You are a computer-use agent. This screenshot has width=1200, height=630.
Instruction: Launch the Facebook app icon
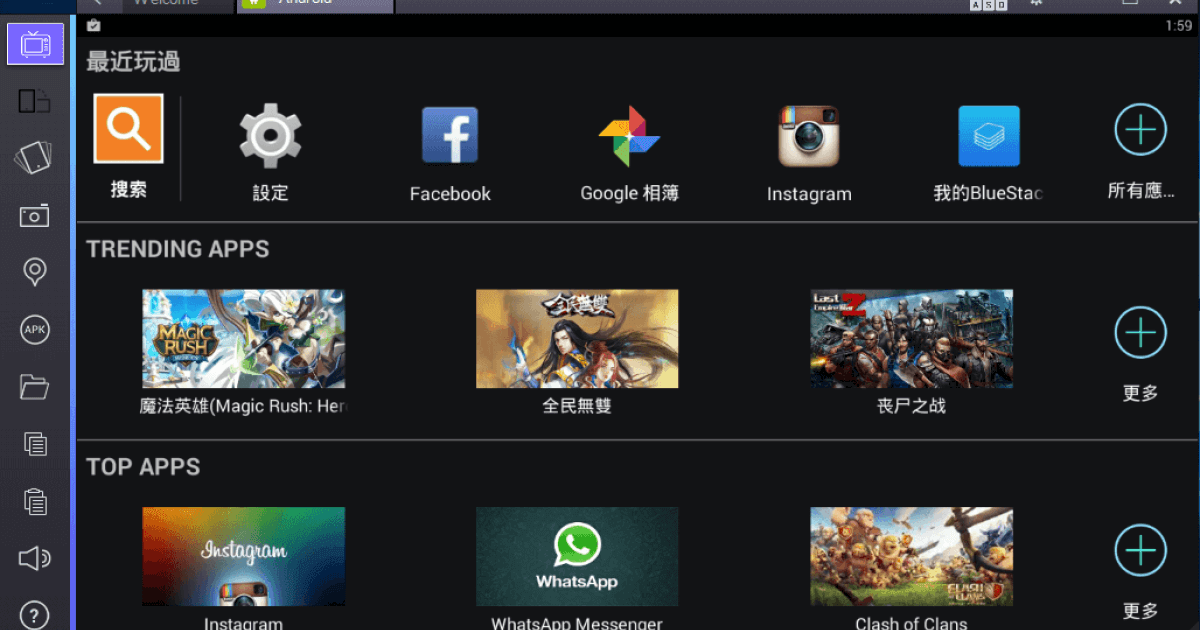[x=450, y=135]
